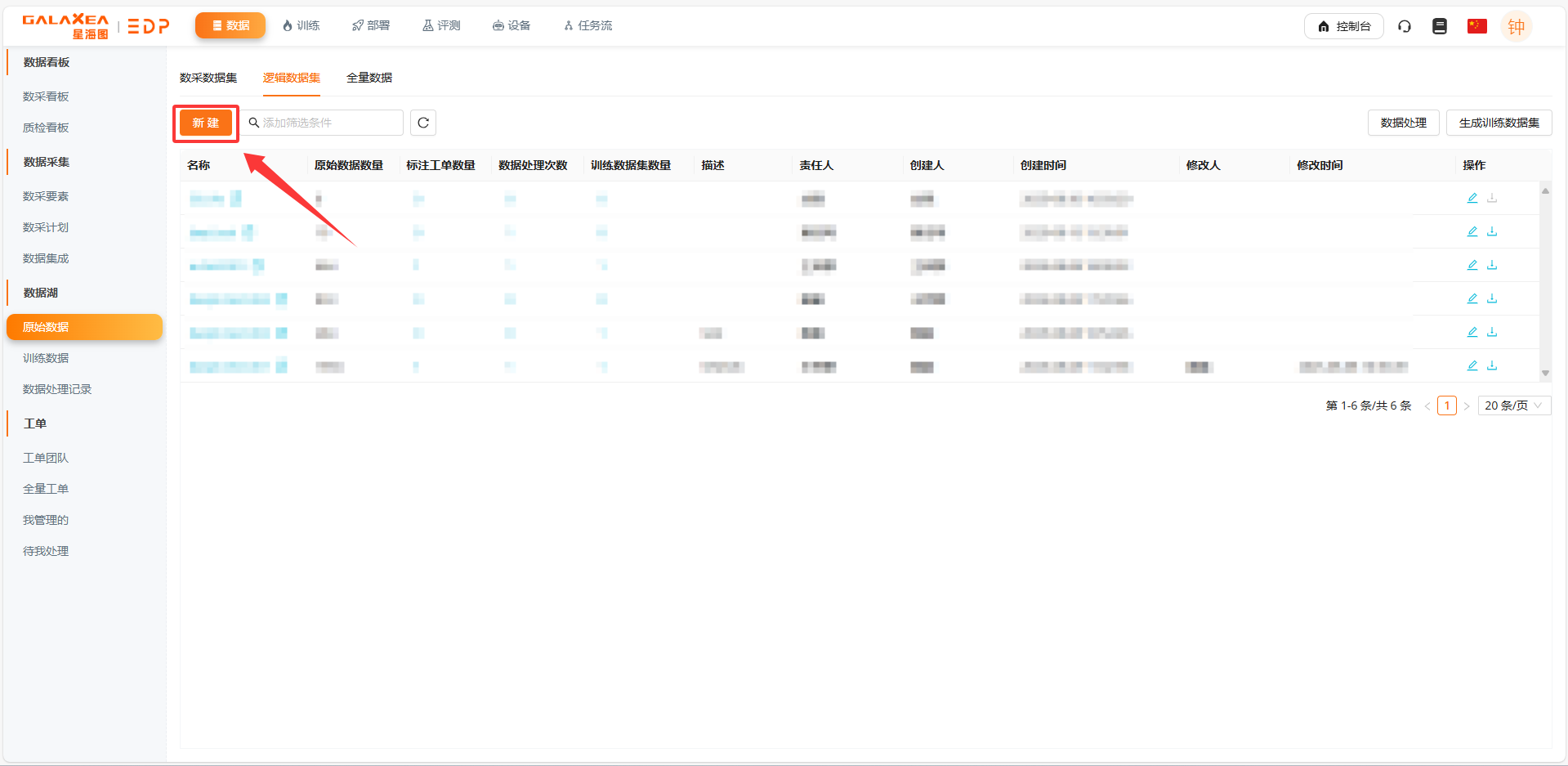
Task: Open the customer support headset icon
Action: tap(1405, 26)
